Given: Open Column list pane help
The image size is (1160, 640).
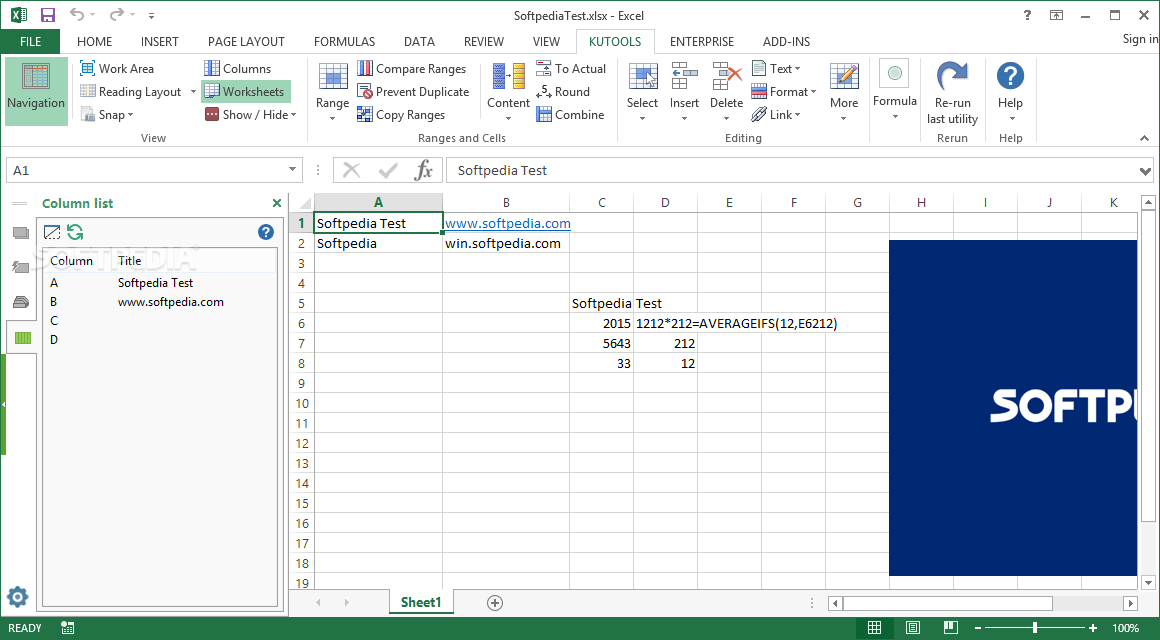Looking at the screenshot, I should [266, 232].
